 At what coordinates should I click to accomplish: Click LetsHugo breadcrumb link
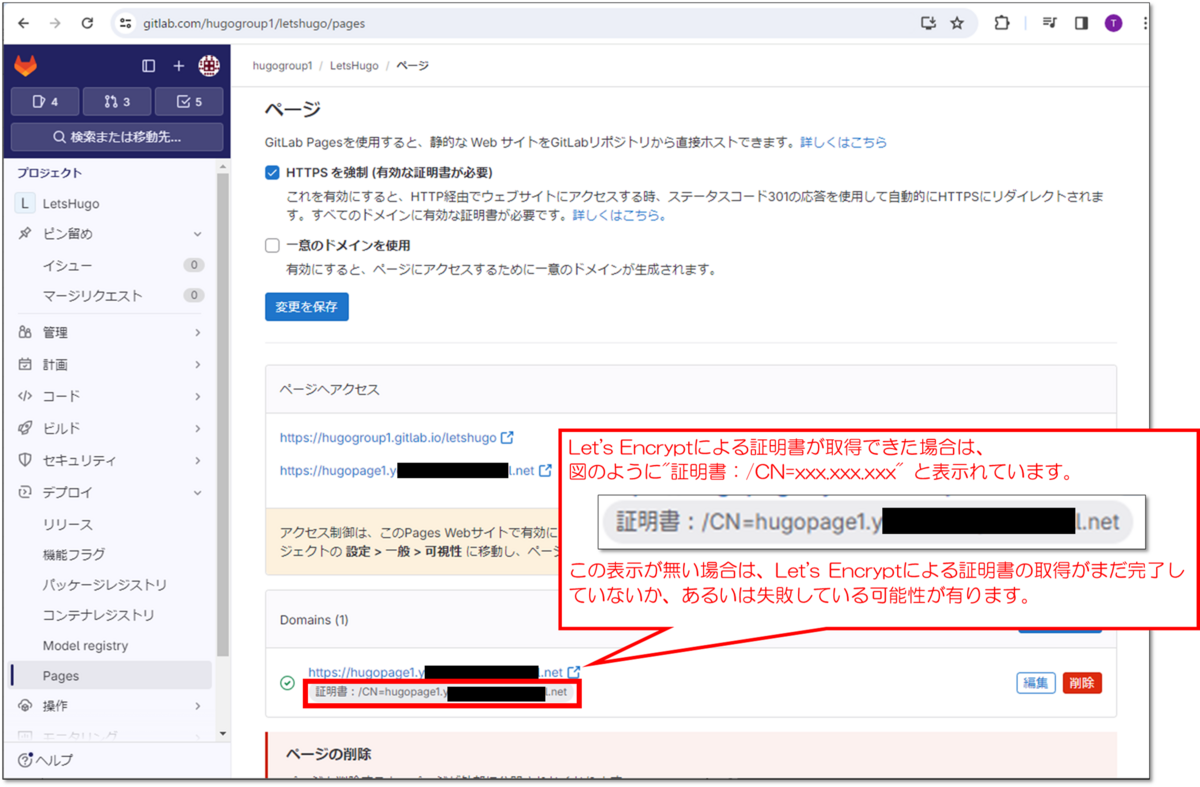click(x=354, y=66)
